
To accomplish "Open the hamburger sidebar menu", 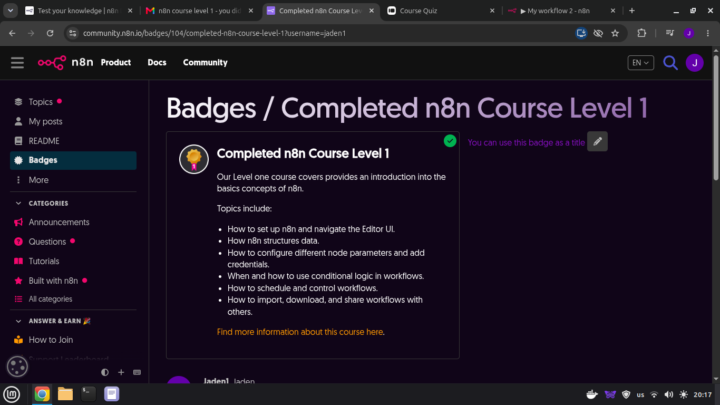I will tap(17, 62).
